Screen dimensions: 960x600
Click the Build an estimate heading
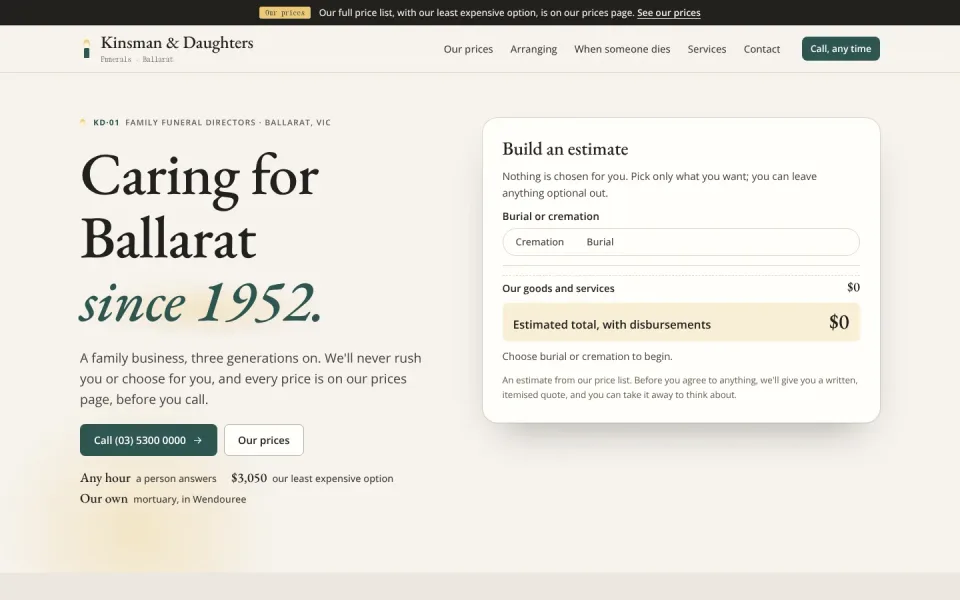point(565,149)
